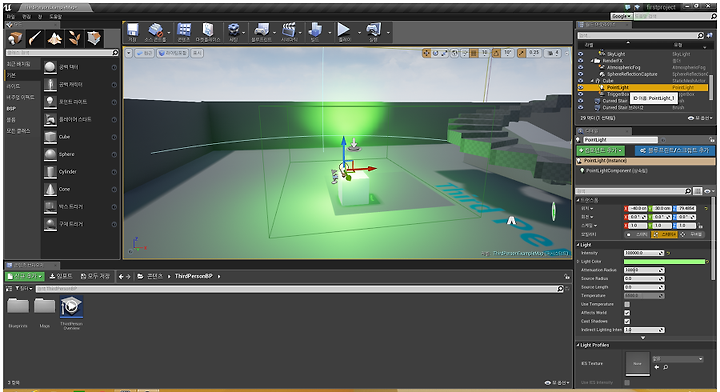Expand the Light Color property arrow

click(578, 262)
